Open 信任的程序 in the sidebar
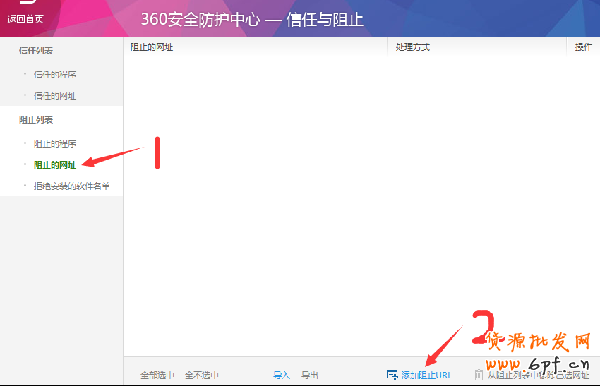The height and width of the screenshot is (386, 600). pos(55,74)
